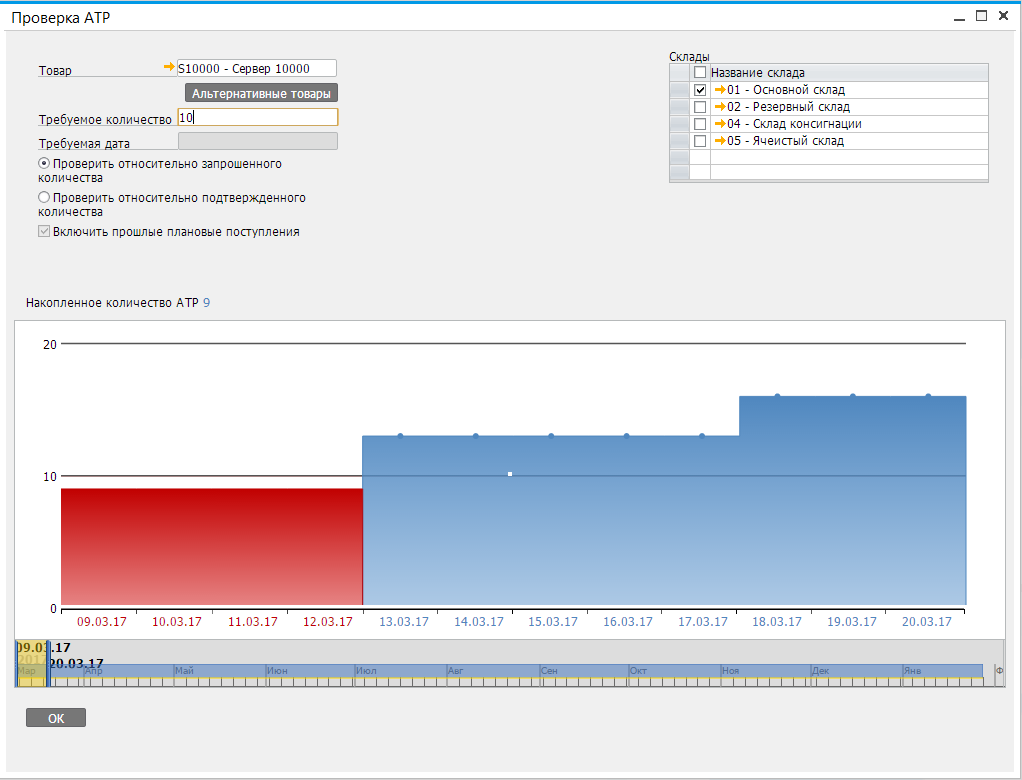Image resolution: width=1022 pixels, height=780 pixels.
Task: Click the 14.03.17 date axis label
Action: [479, 622]
